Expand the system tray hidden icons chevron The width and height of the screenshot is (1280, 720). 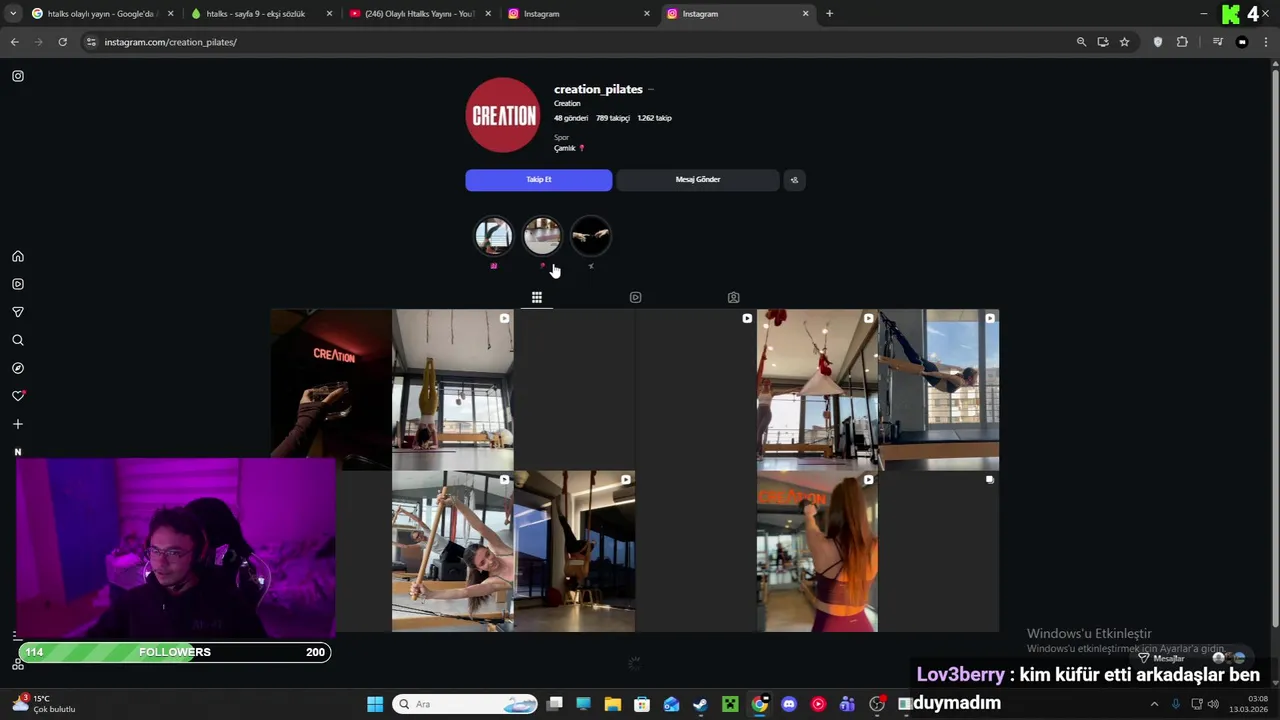coord(1156,704)
